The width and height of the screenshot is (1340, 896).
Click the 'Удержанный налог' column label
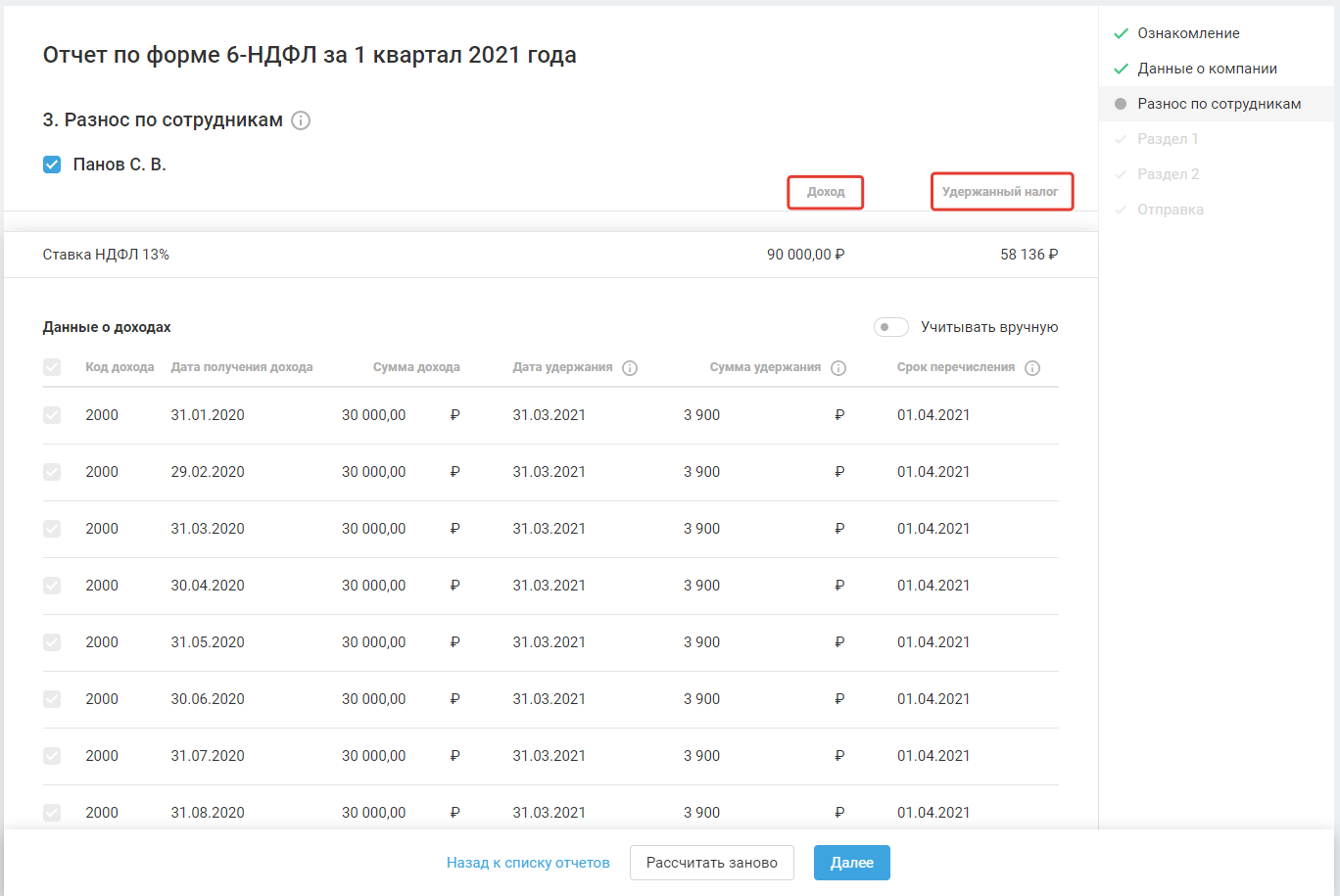coord(1000,192)
